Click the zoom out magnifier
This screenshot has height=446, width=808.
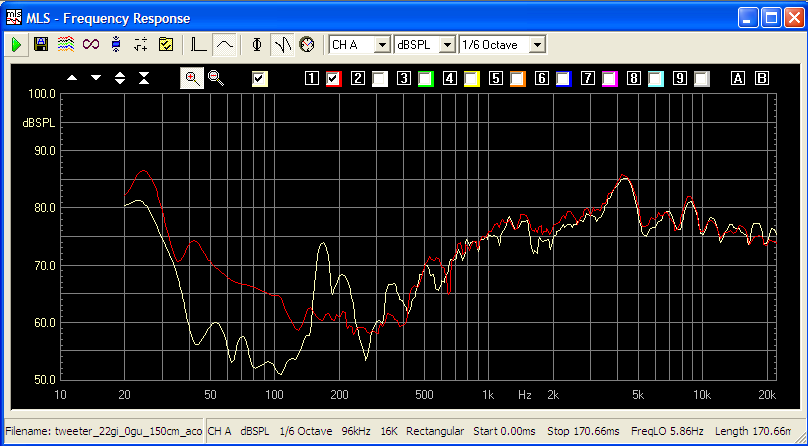(216, 78)
